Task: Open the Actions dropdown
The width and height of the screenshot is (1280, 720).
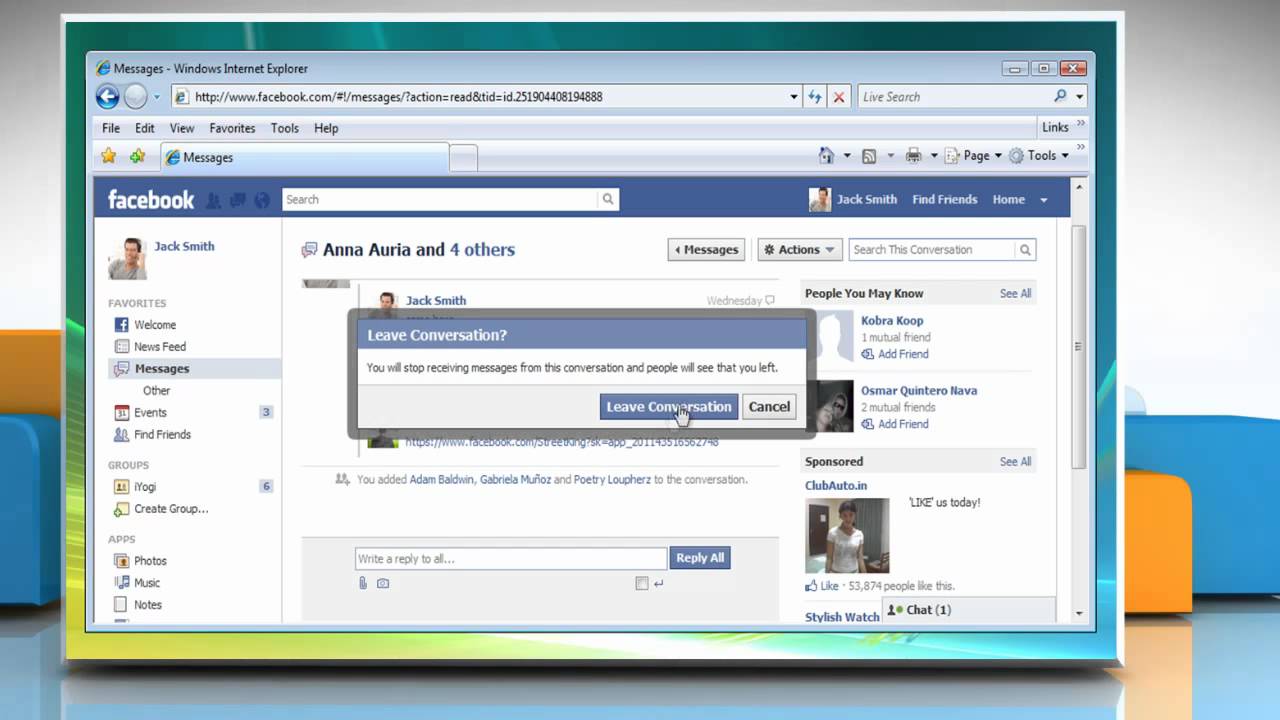Action: [x=800, y=250]
